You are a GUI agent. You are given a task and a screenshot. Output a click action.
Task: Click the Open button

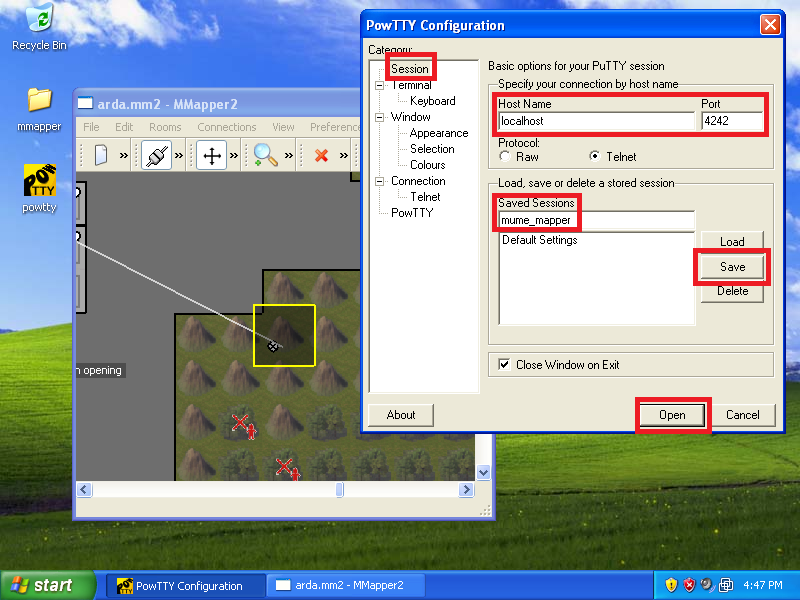672,415
